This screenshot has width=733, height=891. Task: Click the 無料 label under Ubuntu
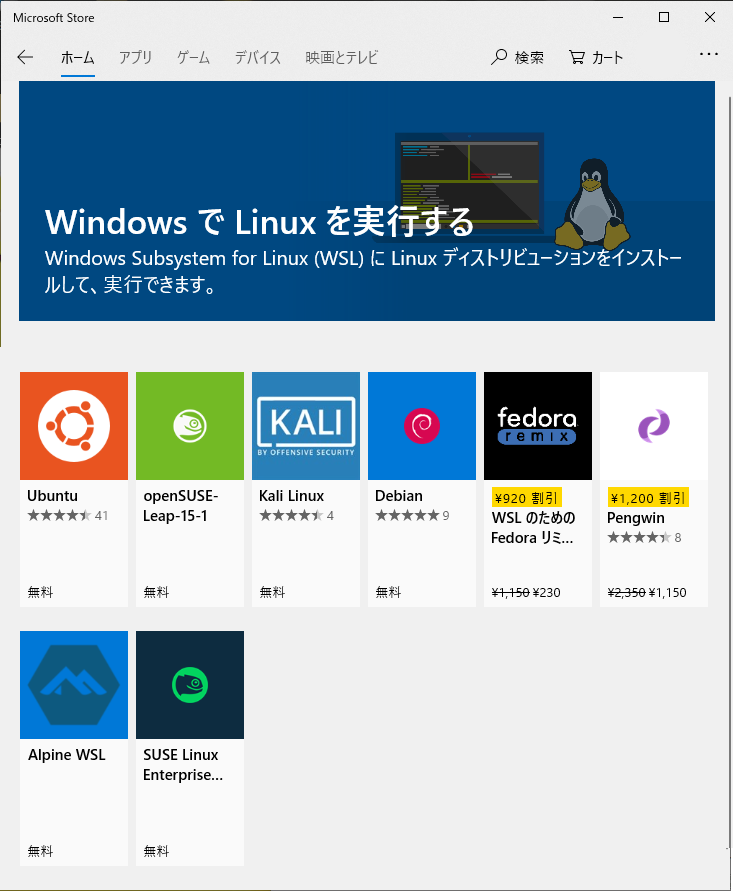tap(40, 592)
